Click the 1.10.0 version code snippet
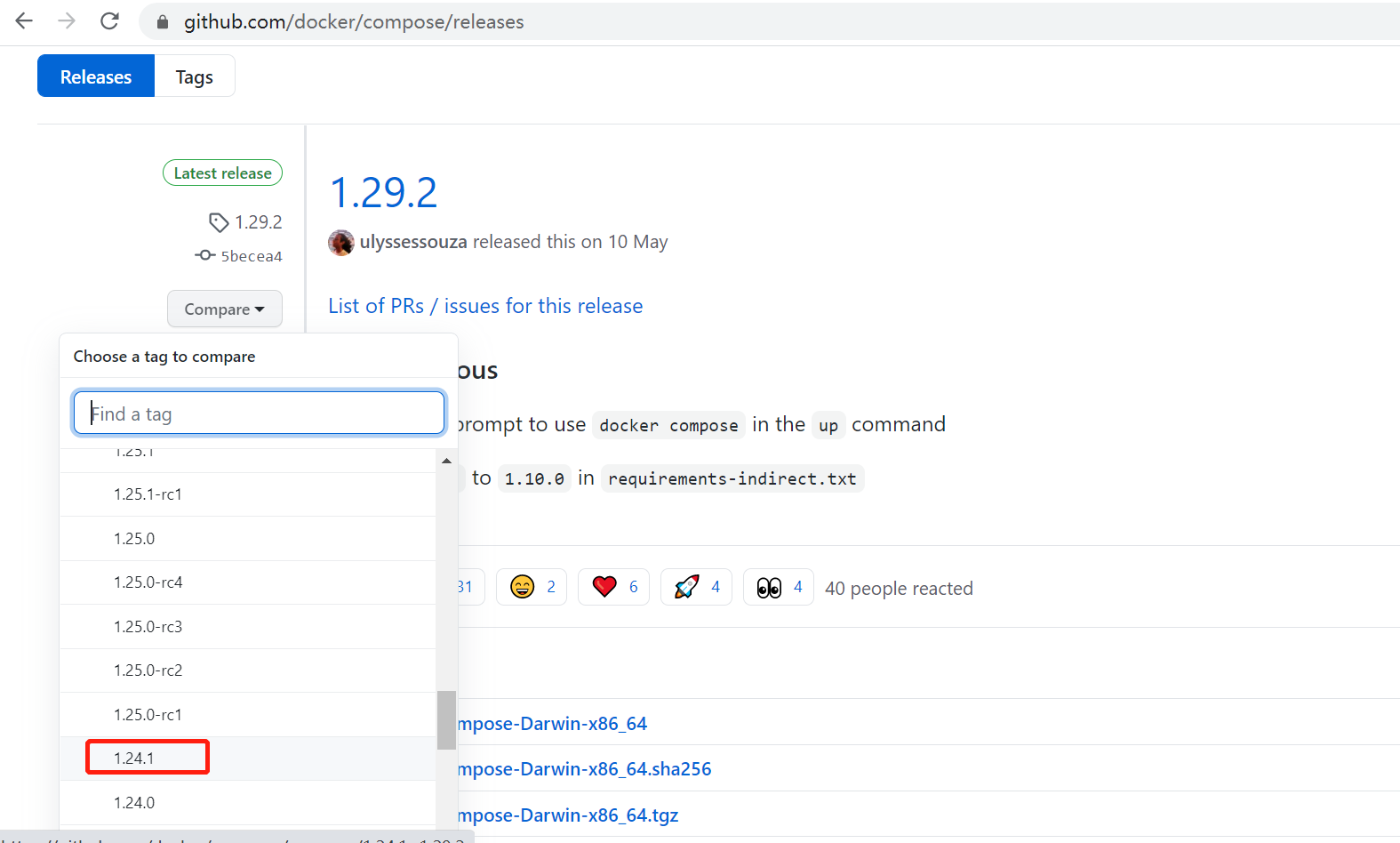The width and height of the screenshot is (1400, 843). pos(534,478)
